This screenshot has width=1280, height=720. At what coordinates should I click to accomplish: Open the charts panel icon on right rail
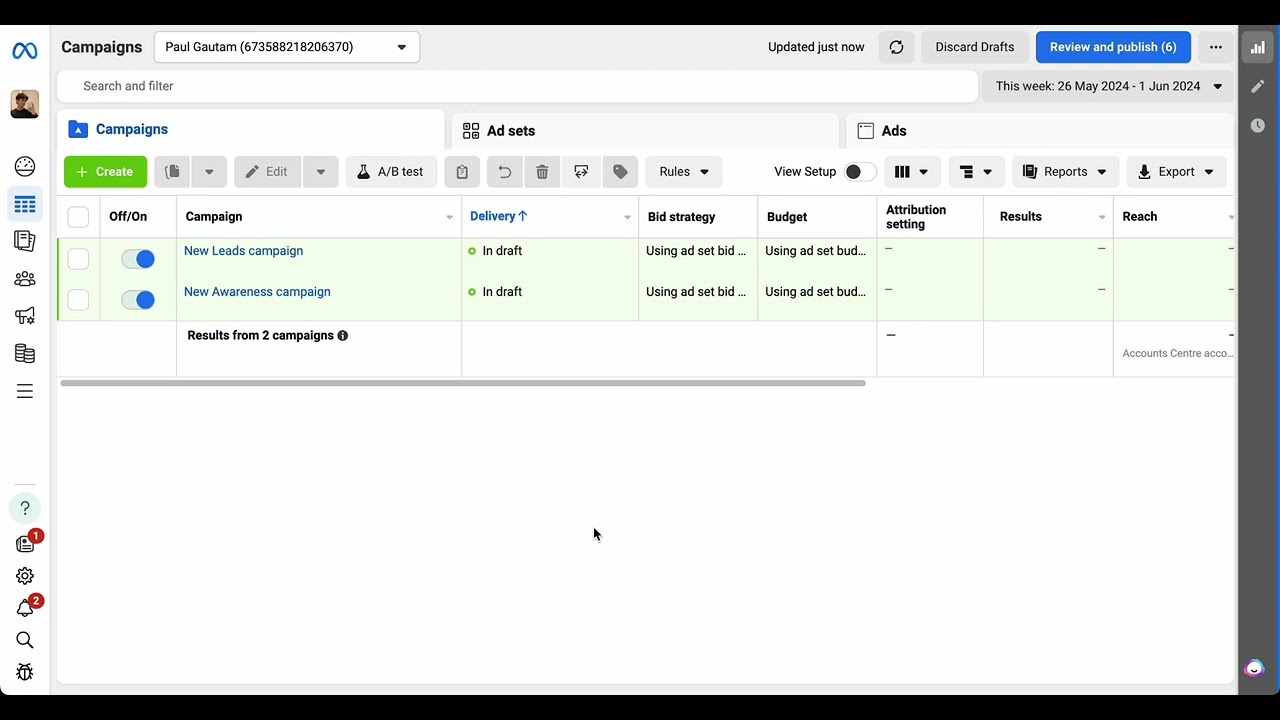(1258, 47)
